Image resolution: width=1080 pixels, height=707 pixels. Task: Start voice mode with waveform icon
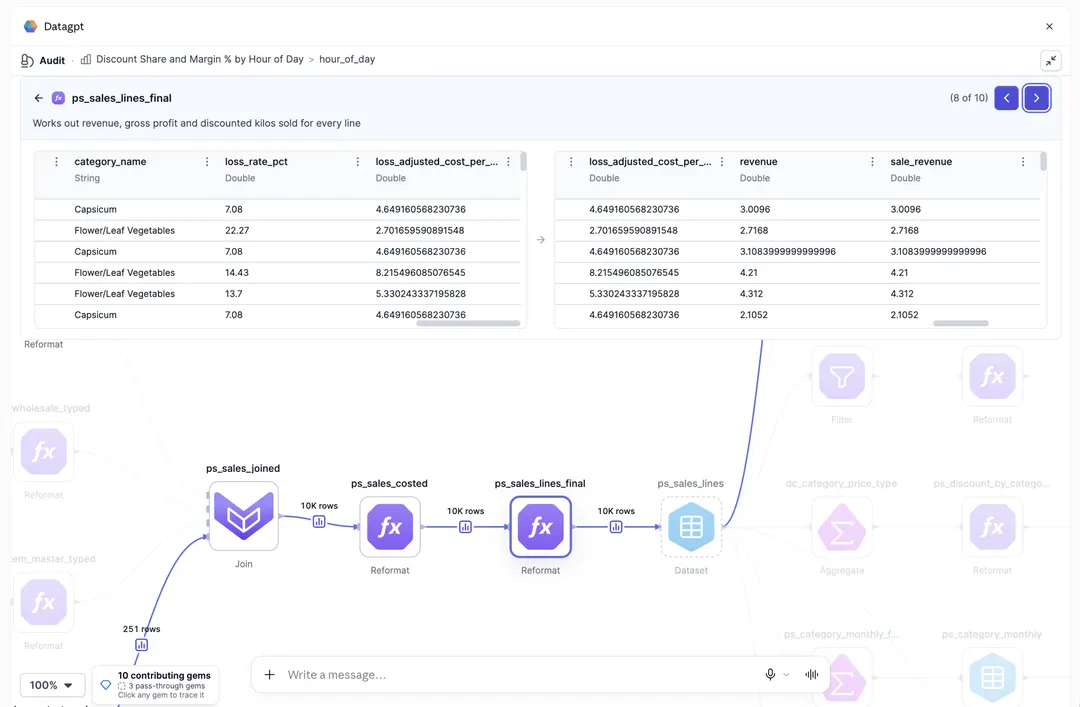tap(812, 675)
